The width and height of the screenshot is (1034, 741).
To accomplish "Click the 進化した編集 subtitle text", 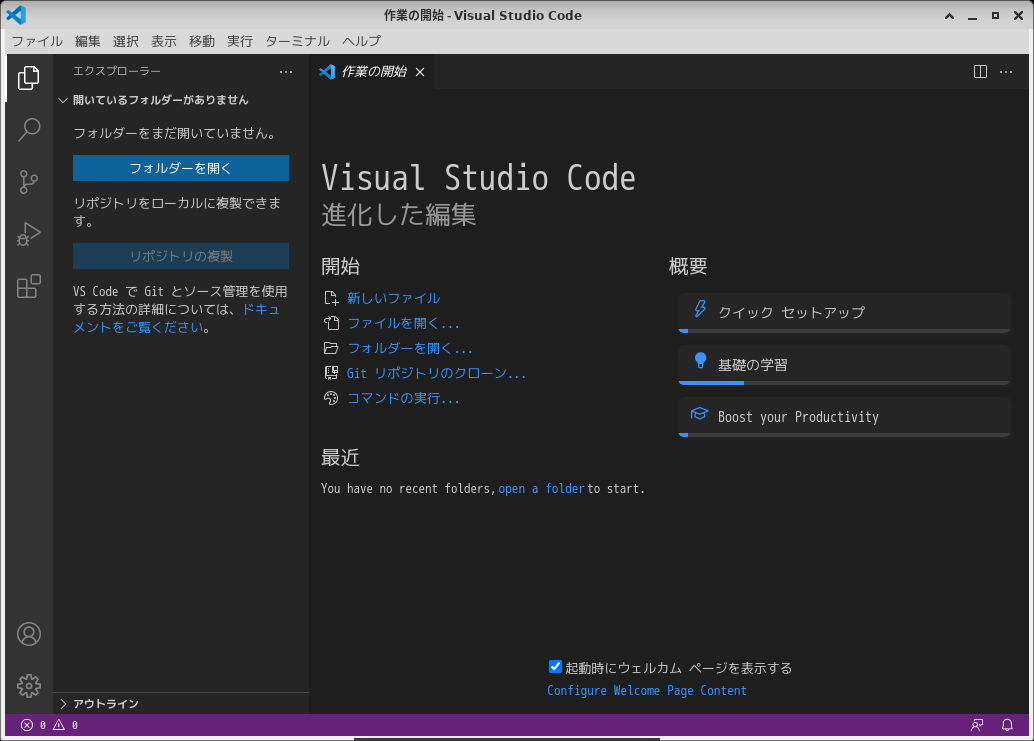I will [398, 215].
